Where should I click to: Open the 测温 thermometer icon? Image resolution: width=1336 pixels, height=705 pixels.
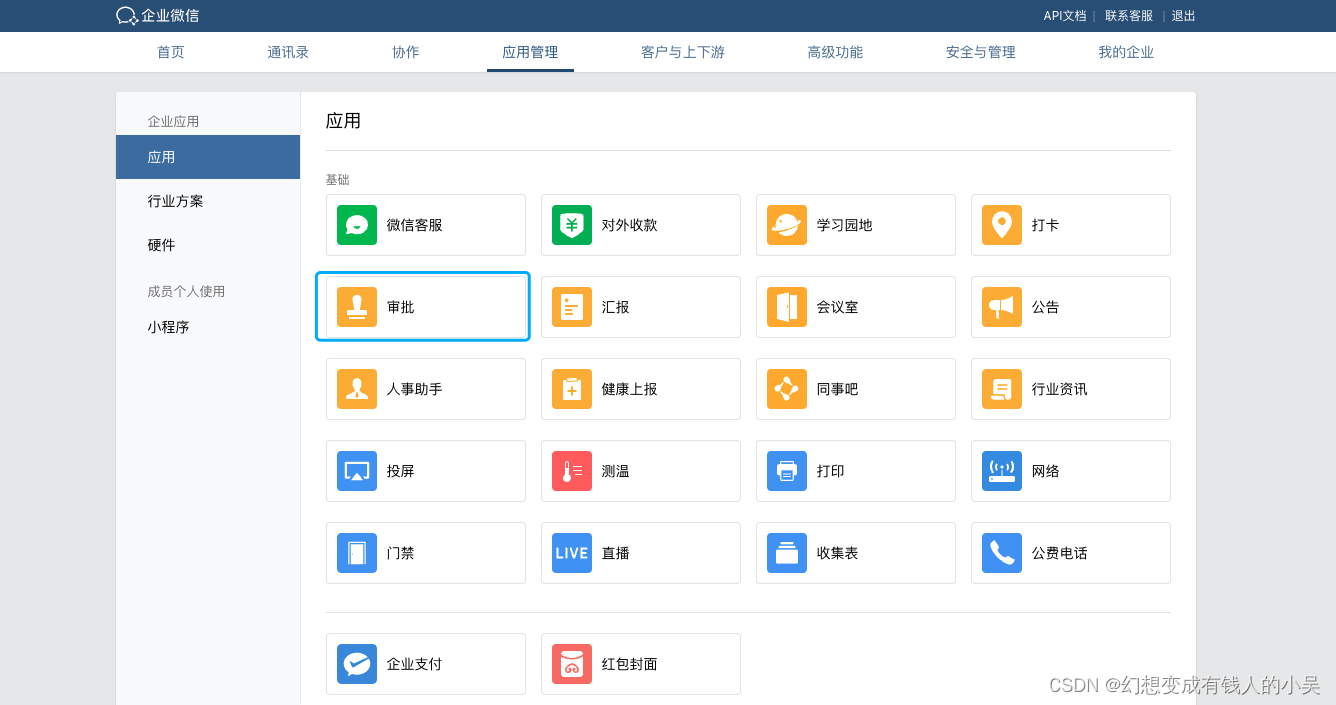(x=572, y=471)
